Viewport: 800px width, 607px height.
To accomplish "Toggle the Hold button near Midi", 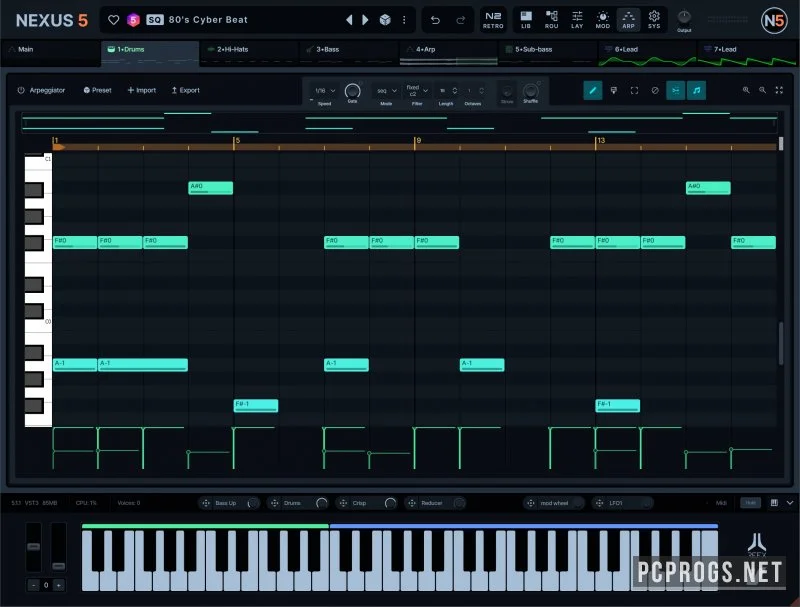I will tap(751, 503).
